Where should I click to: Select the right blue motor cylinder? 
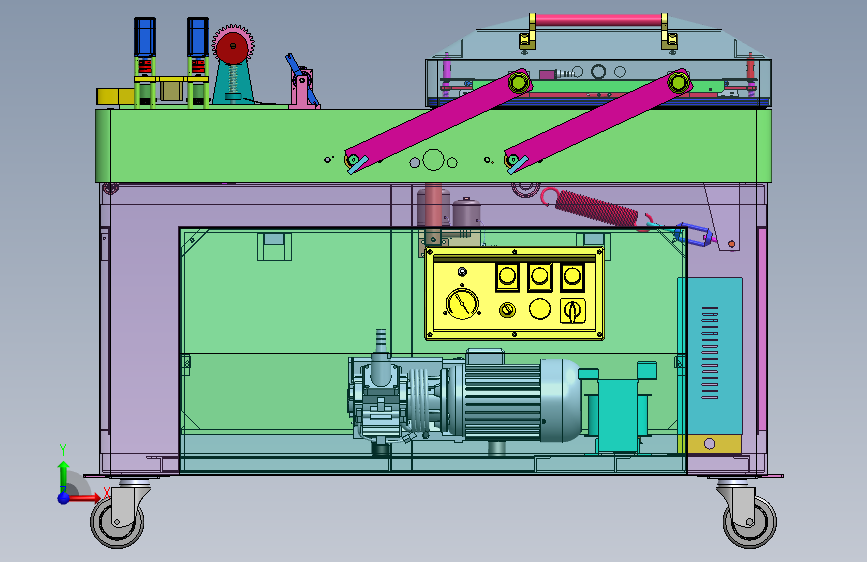(x=197, y=37)
